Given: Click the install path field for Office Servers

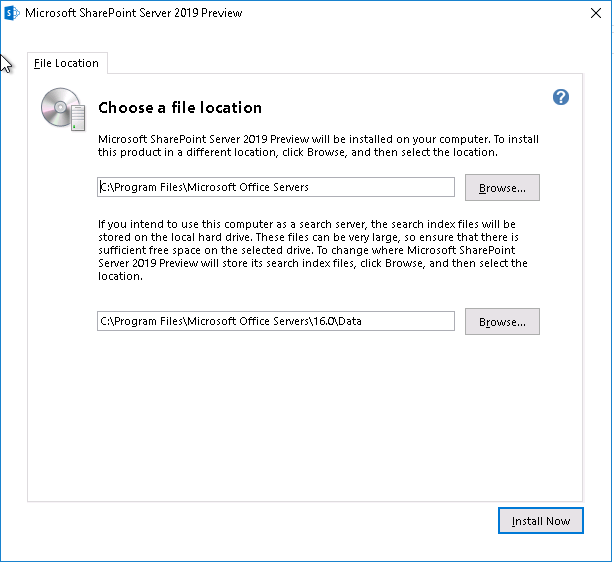Looking at the screenshot, I should click(276, 187).
